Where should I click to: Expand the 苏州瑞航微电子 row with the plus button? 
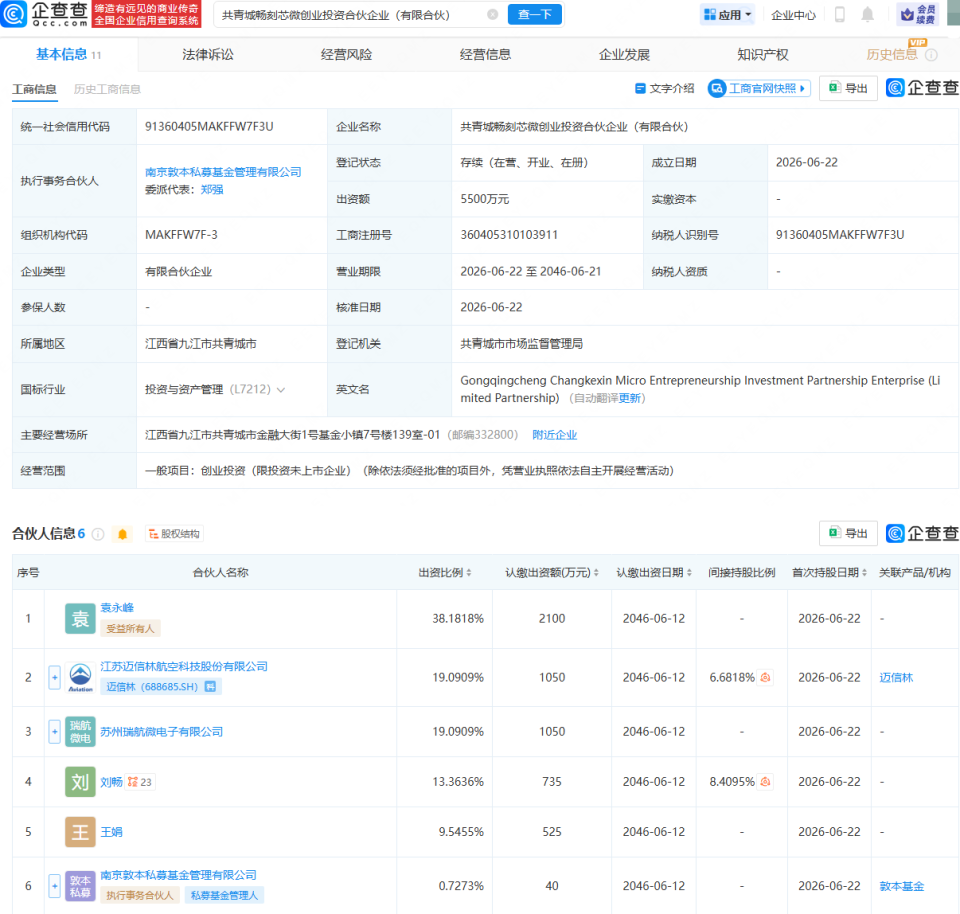coord(54,732)
